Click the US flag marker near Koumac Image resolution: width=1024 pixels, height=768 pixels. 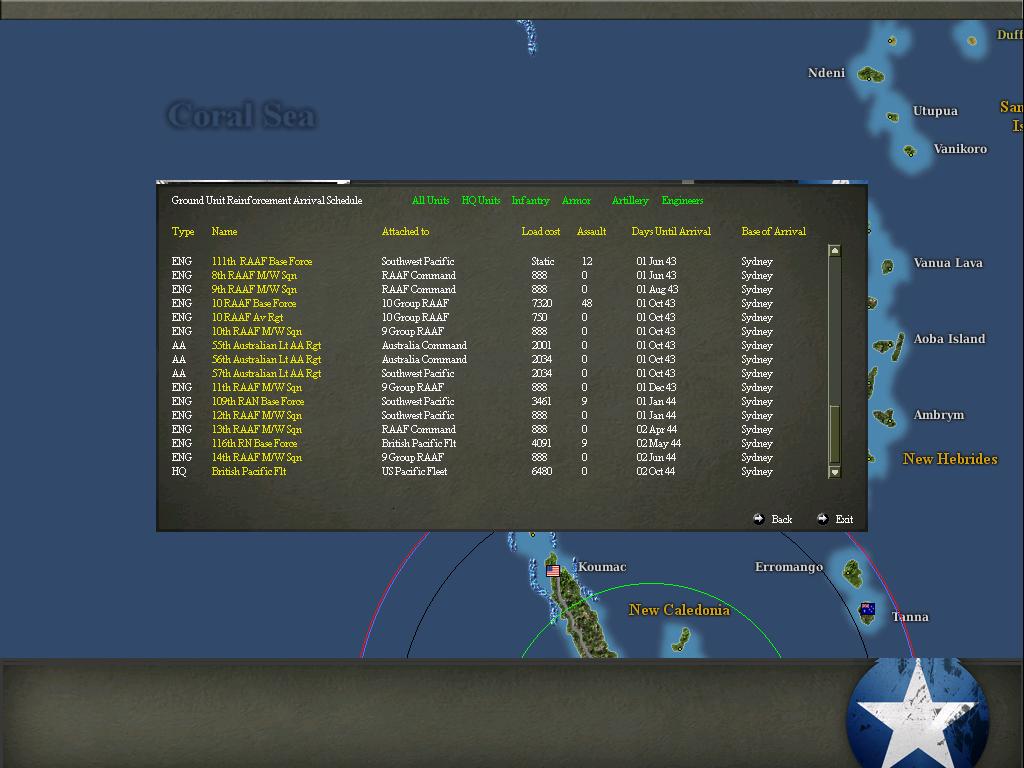pyautogui.click(x=552, y=571)
